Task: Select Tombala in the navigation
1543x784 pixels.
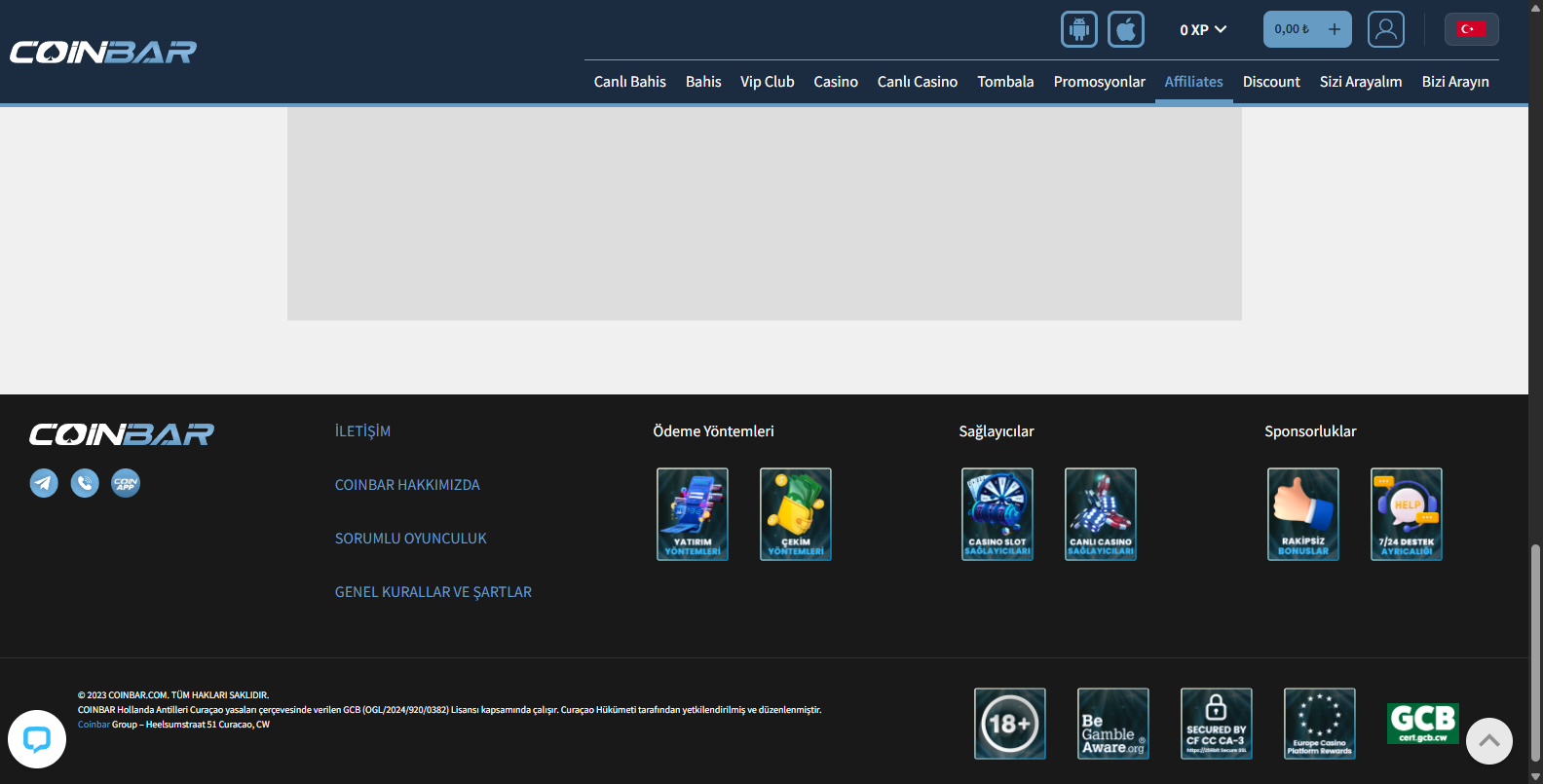Action: pos(1005,82)
